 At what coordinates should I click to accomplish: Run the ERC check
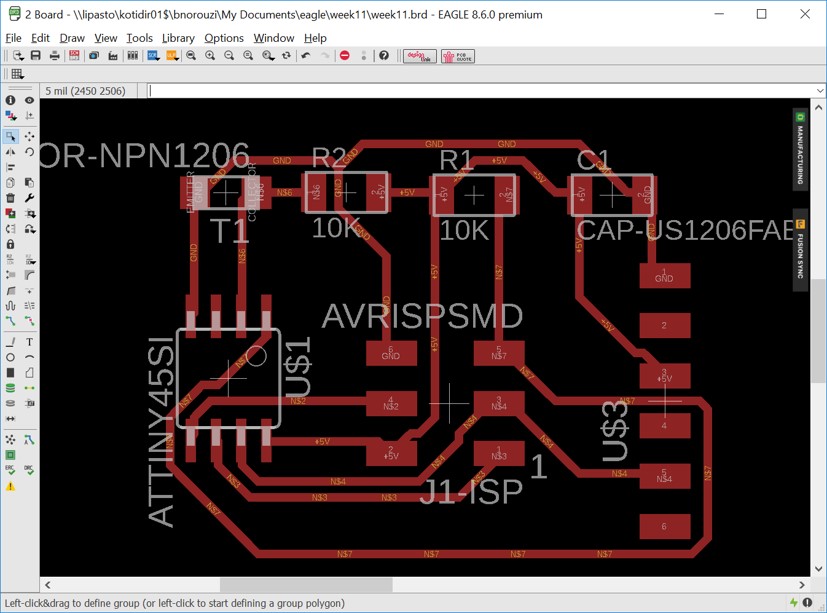pos(11,470)
